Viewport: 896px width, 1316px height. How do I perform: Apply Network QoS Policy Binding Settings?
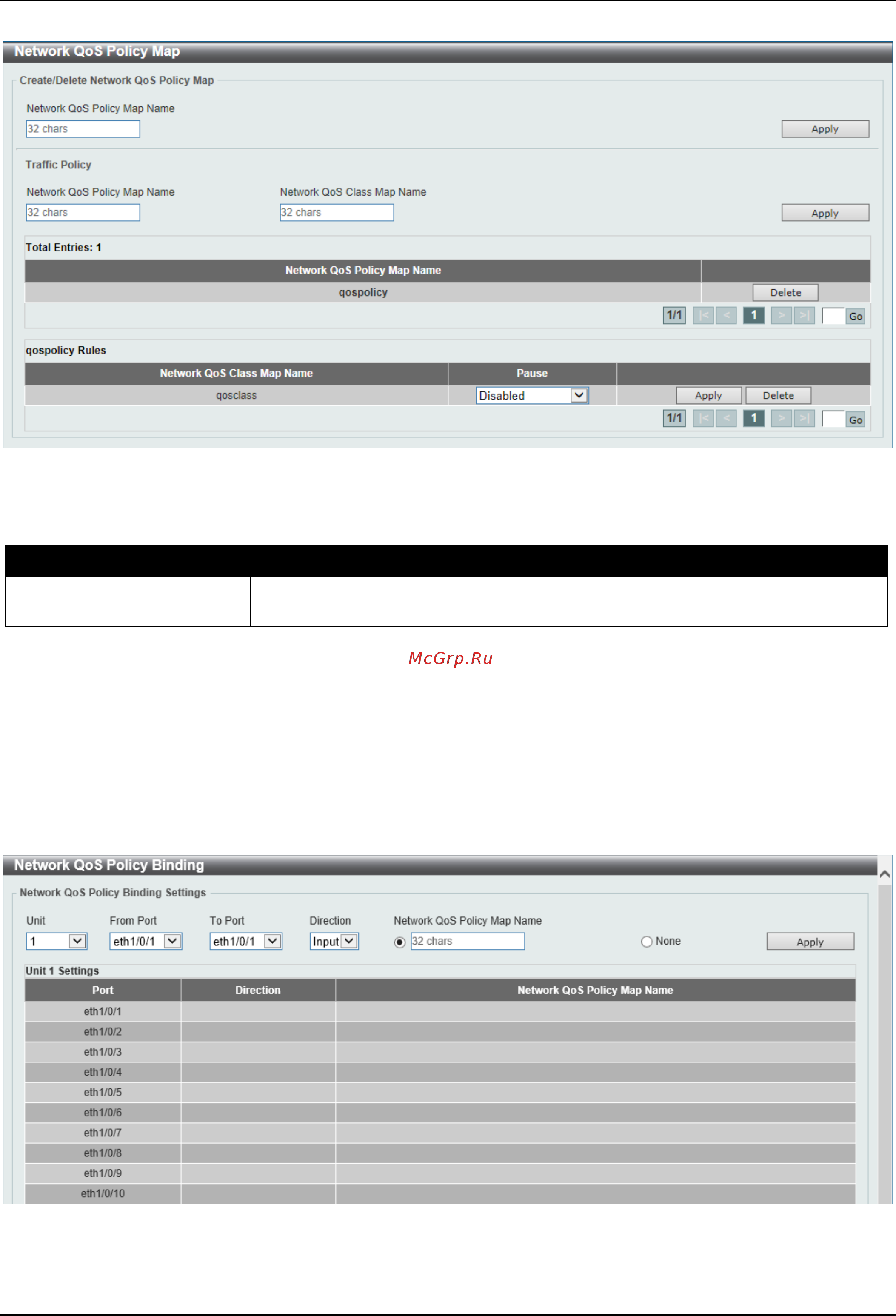click(810, 942)
